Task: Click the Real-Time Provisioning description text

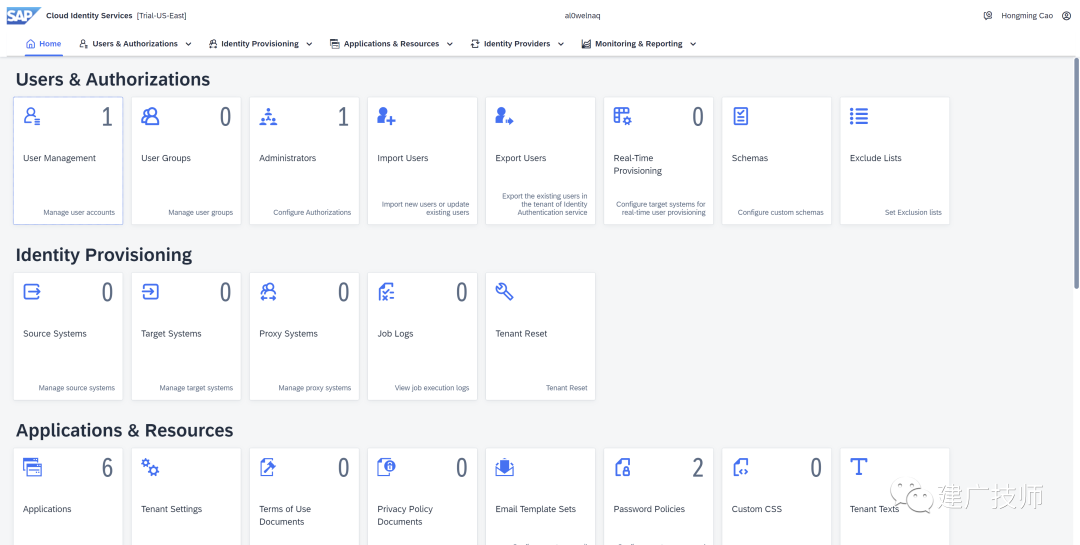Action: (x=661, y=208)
